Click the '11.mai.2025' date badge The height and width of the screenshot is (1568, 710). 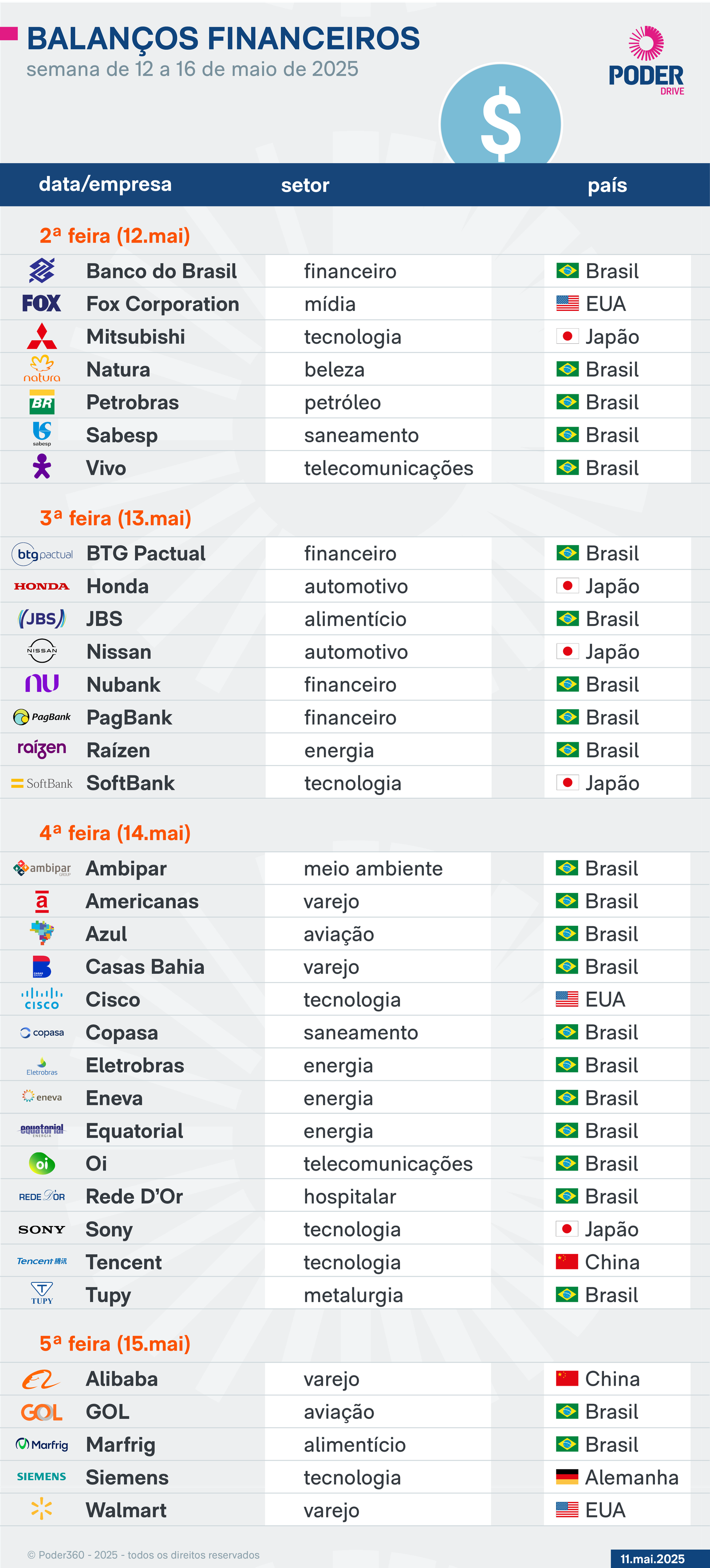653,1559
